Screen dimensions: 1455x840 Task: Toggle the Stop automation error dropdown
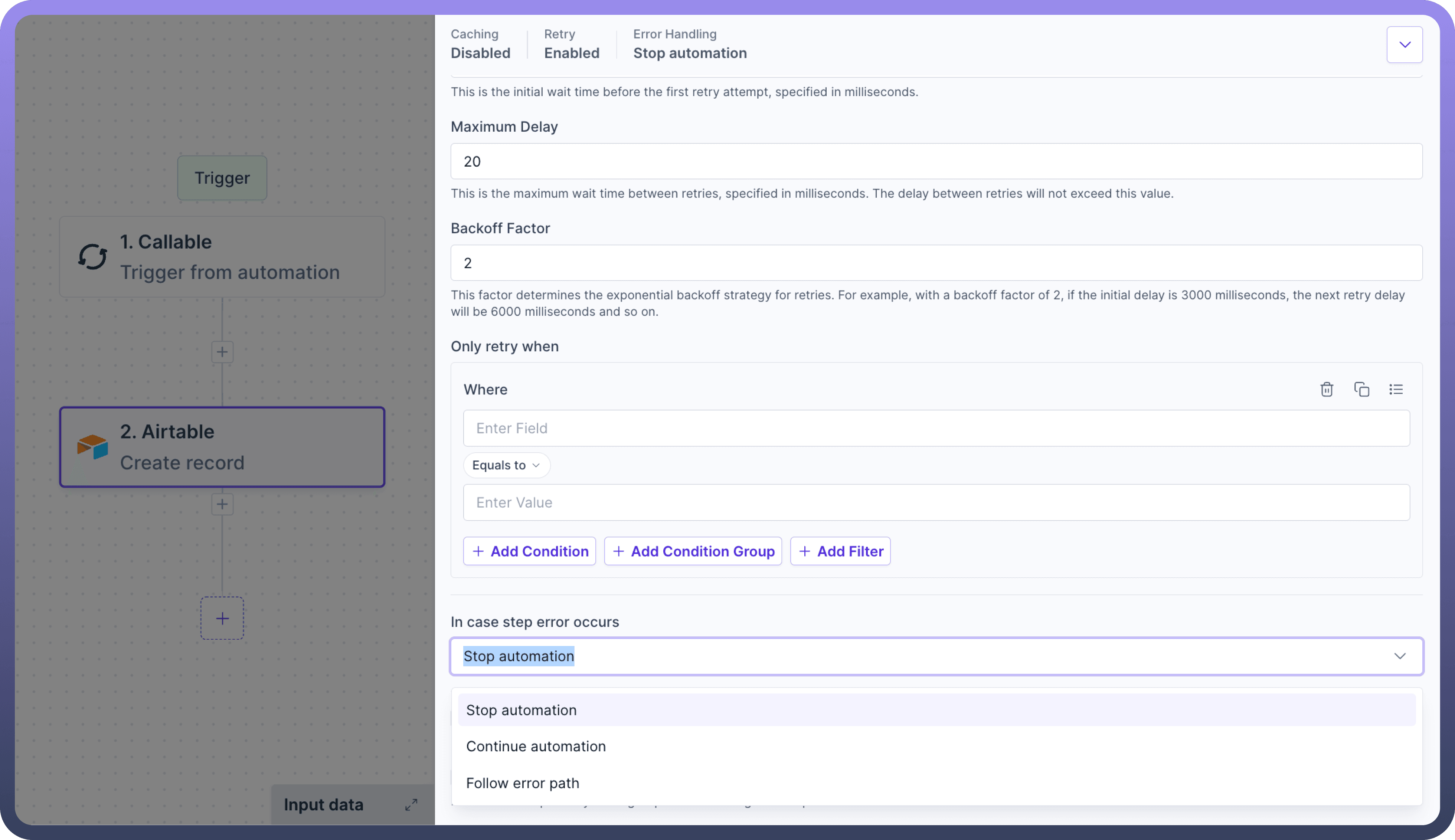[1399, 656]
